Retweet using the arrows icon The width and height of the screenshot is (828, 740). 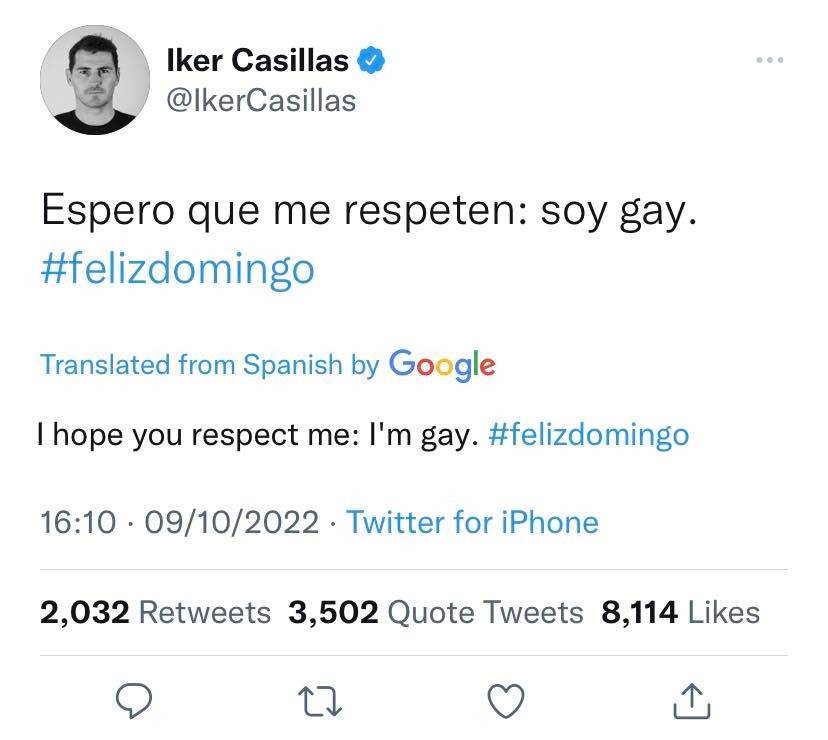point(322,703)
